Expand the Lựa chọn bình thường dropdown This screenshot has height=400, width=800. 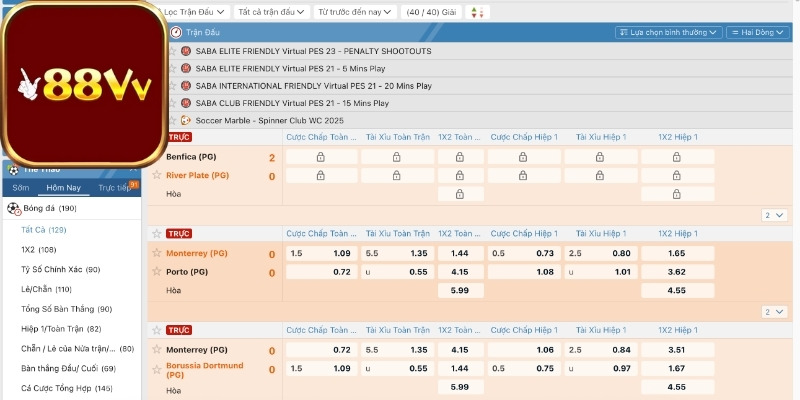(x=668, y=32)
